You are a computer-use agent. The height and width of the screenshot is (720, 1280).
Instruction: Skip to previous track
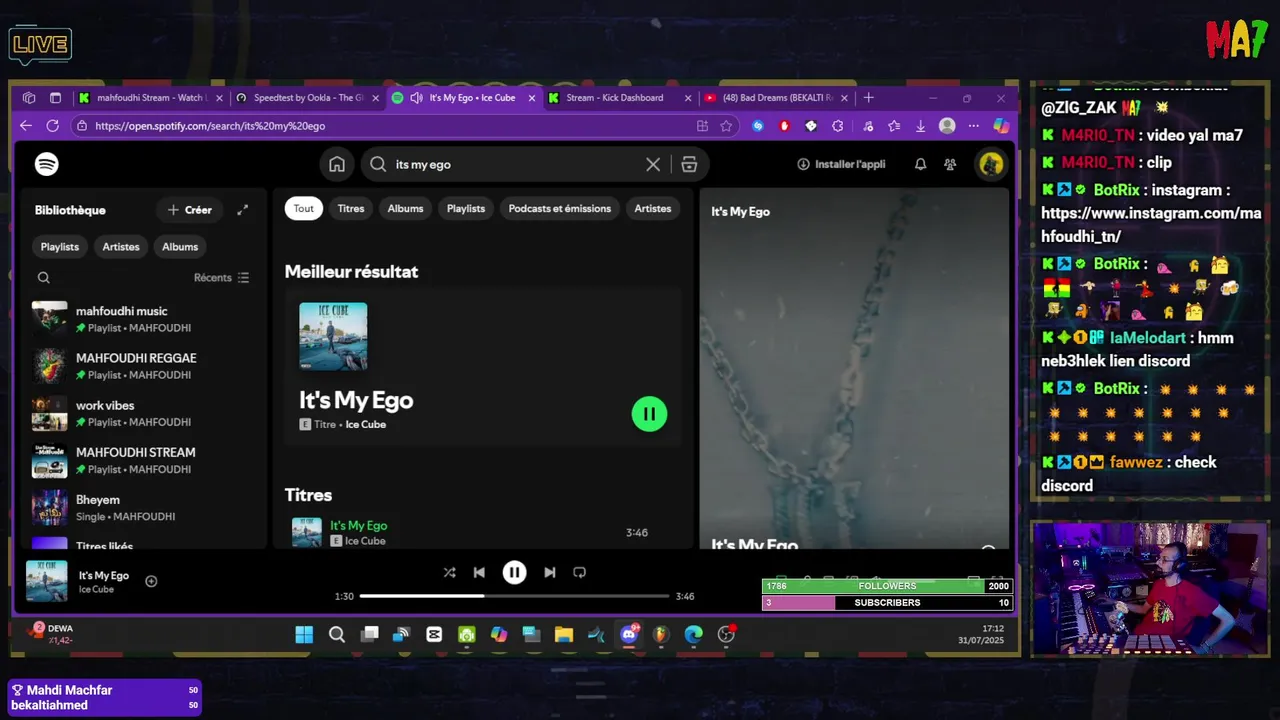tap(479, 572)
